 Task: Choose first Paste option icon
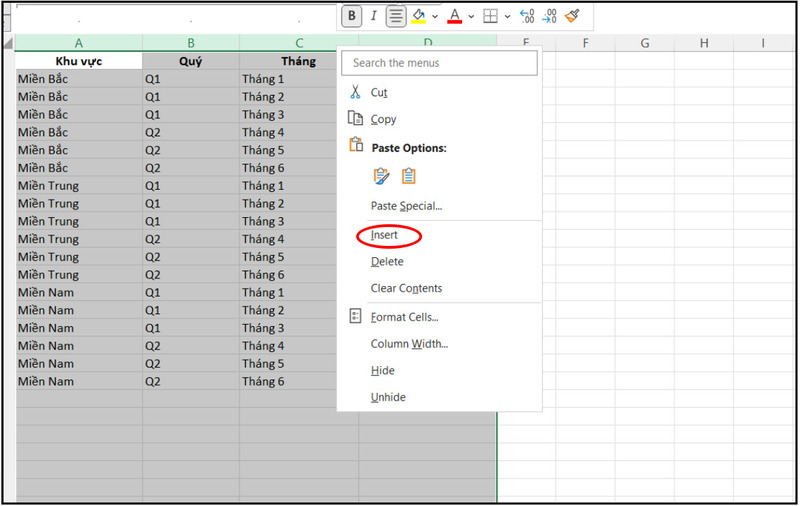pyautogui.click(x=381, y=176)
